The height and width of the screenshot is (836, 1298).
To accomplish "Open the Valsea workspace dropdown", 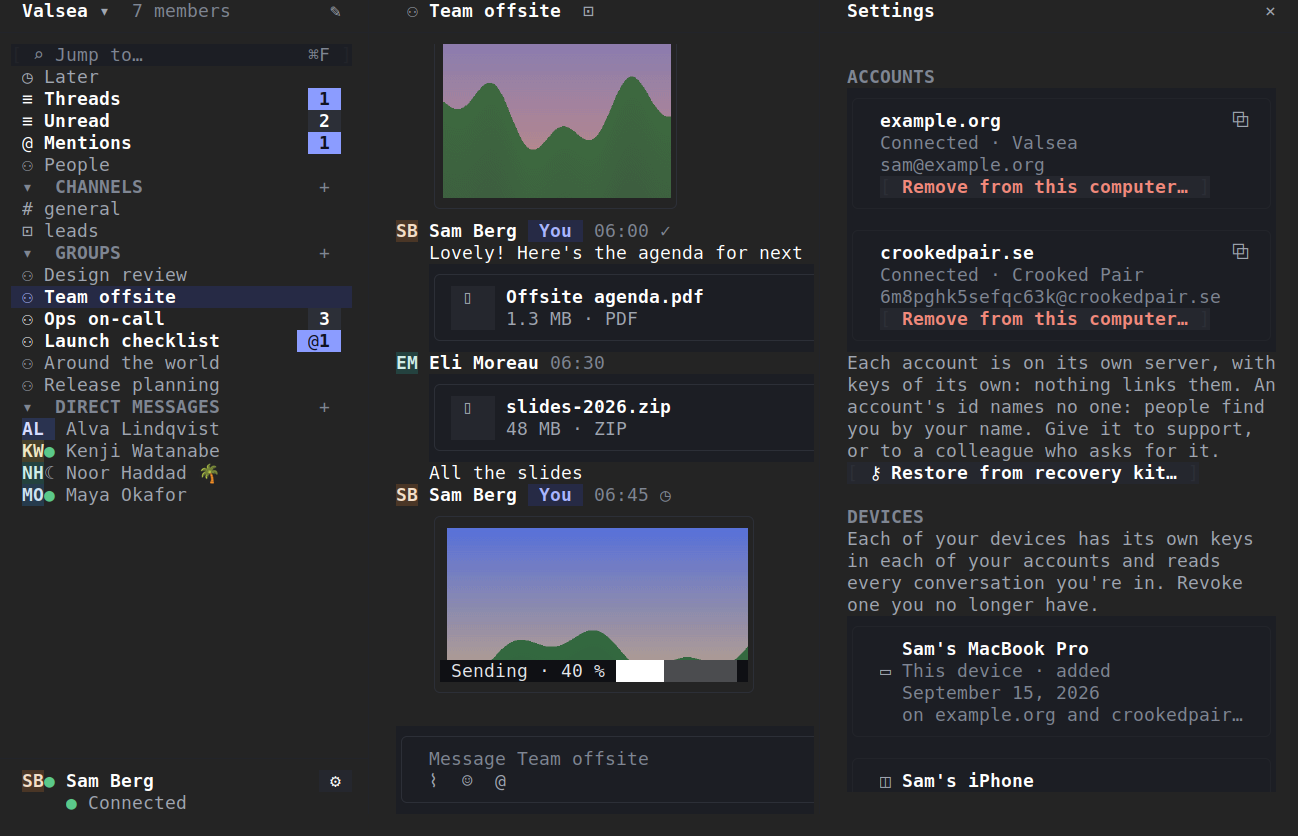I will click(66, 12).
